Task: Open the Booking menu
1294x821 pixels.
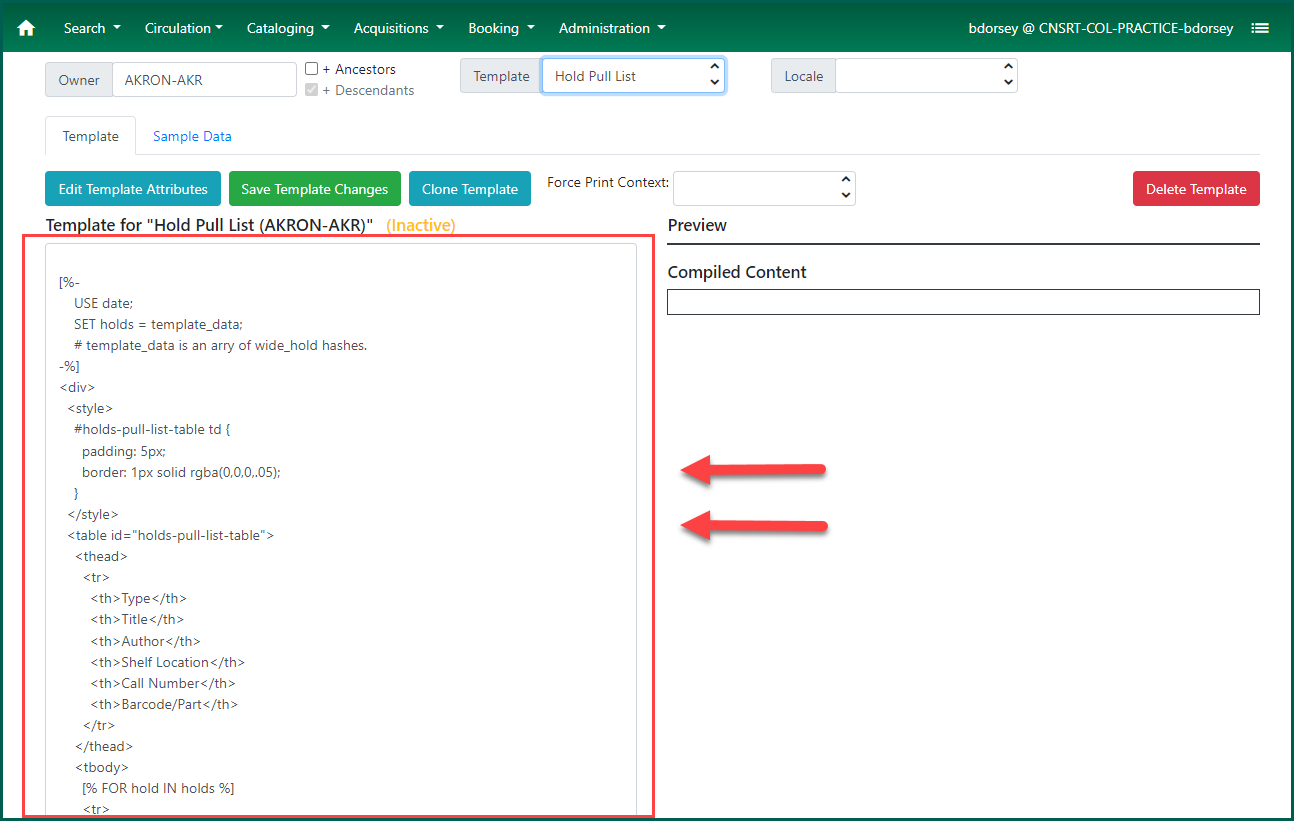Action: click(501, 28)
